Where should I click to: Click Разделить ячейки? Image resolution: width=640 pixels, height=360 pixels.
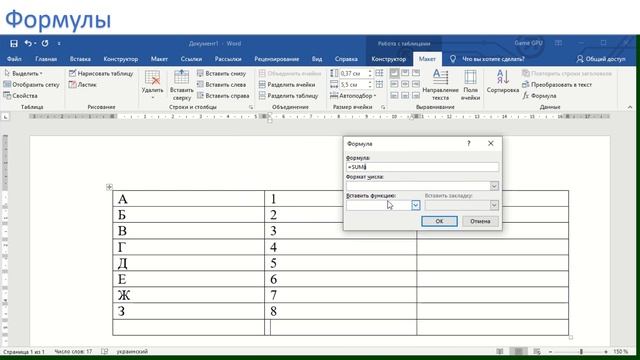[x=287, y=84]
